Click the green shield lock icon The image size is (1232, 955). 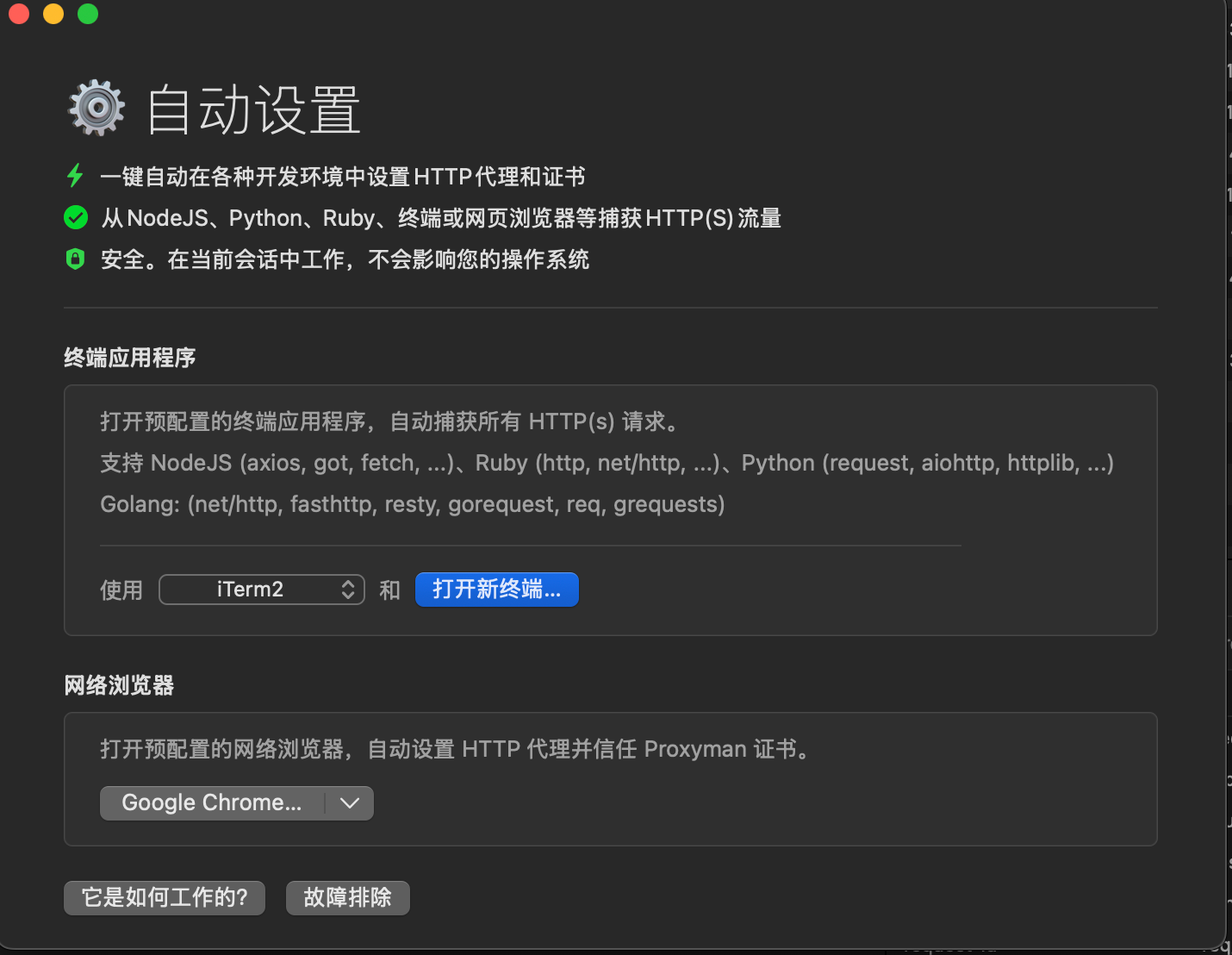pos(76,259)
